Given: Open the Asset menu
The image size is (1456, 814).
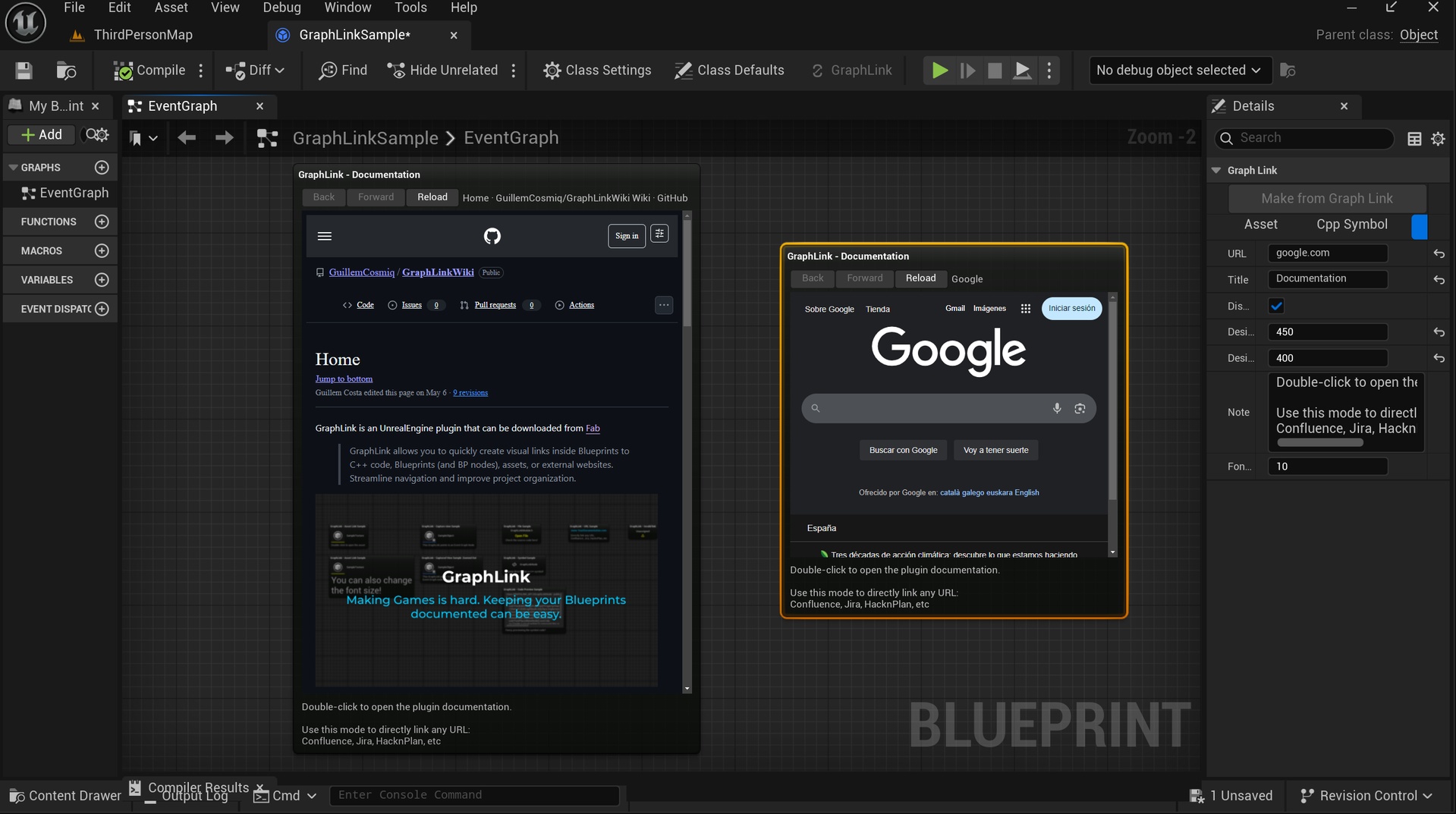Looking at the screenshot, I should click(171, 8).
